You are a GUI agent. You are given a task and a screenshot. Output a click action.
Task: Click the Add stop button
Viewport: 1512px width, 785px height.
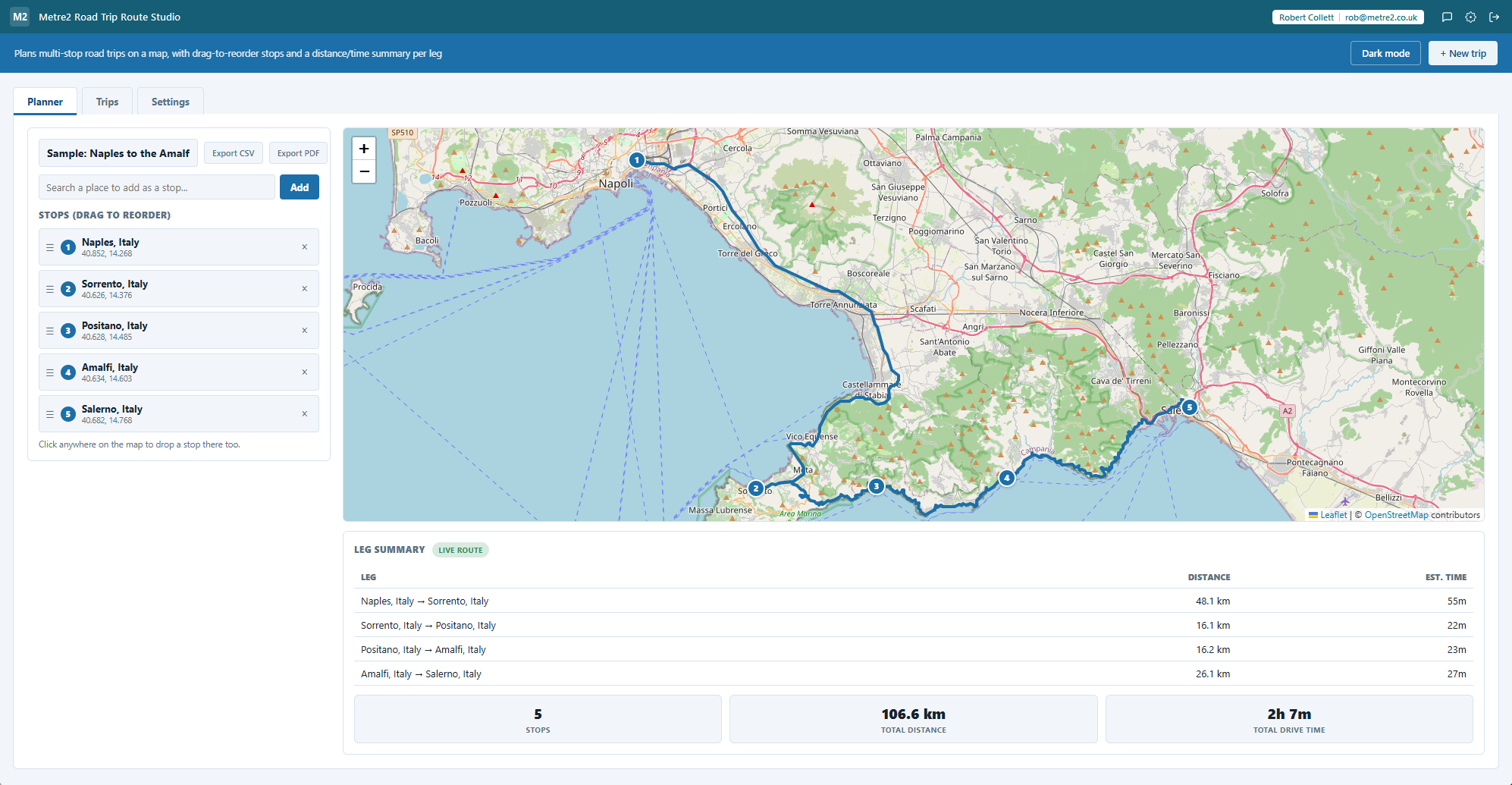pos(300,187)
